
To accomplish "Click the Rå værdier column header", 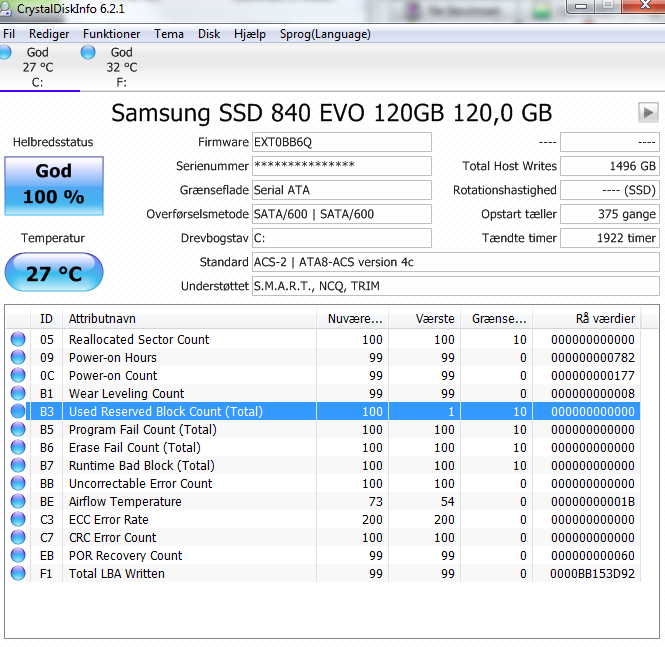I will pos(587,318).
